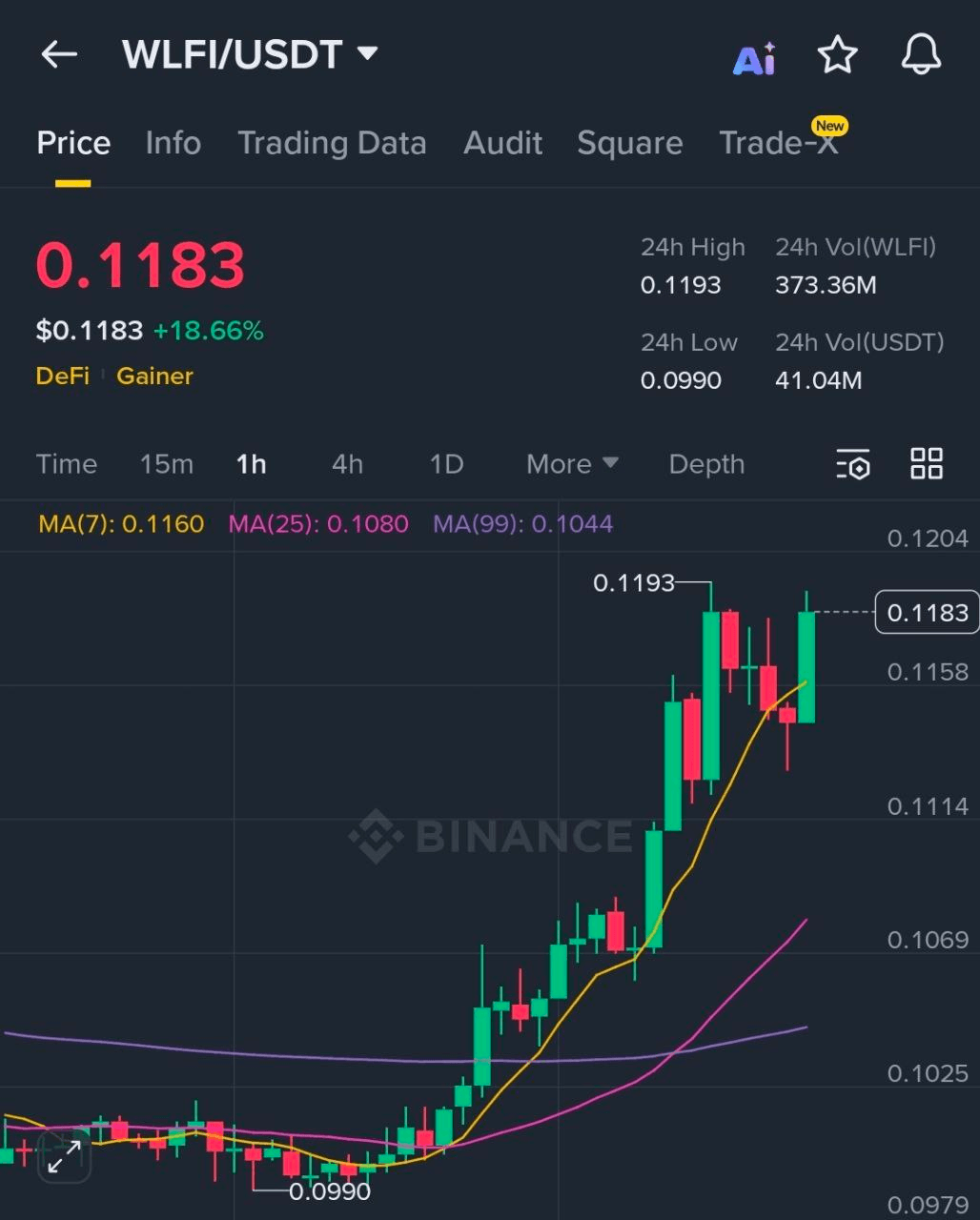The image size is (980, 1220).
Task: Enable the 1D candle interval
Action: click(x=445, y=465)
